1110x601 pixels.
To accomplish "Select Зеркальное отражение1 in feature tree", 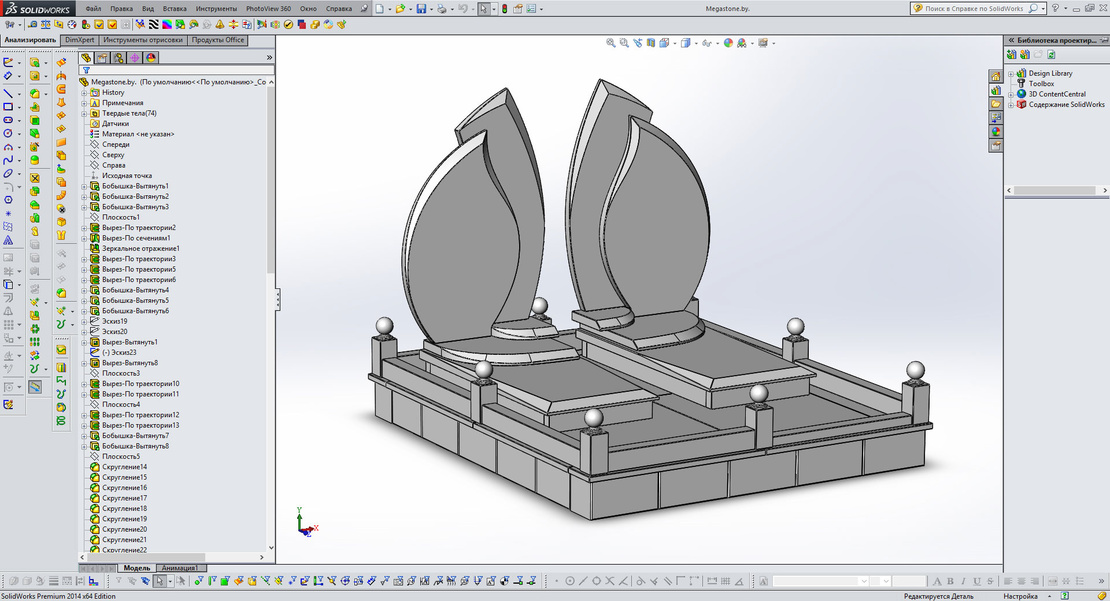I will [140, 248].
